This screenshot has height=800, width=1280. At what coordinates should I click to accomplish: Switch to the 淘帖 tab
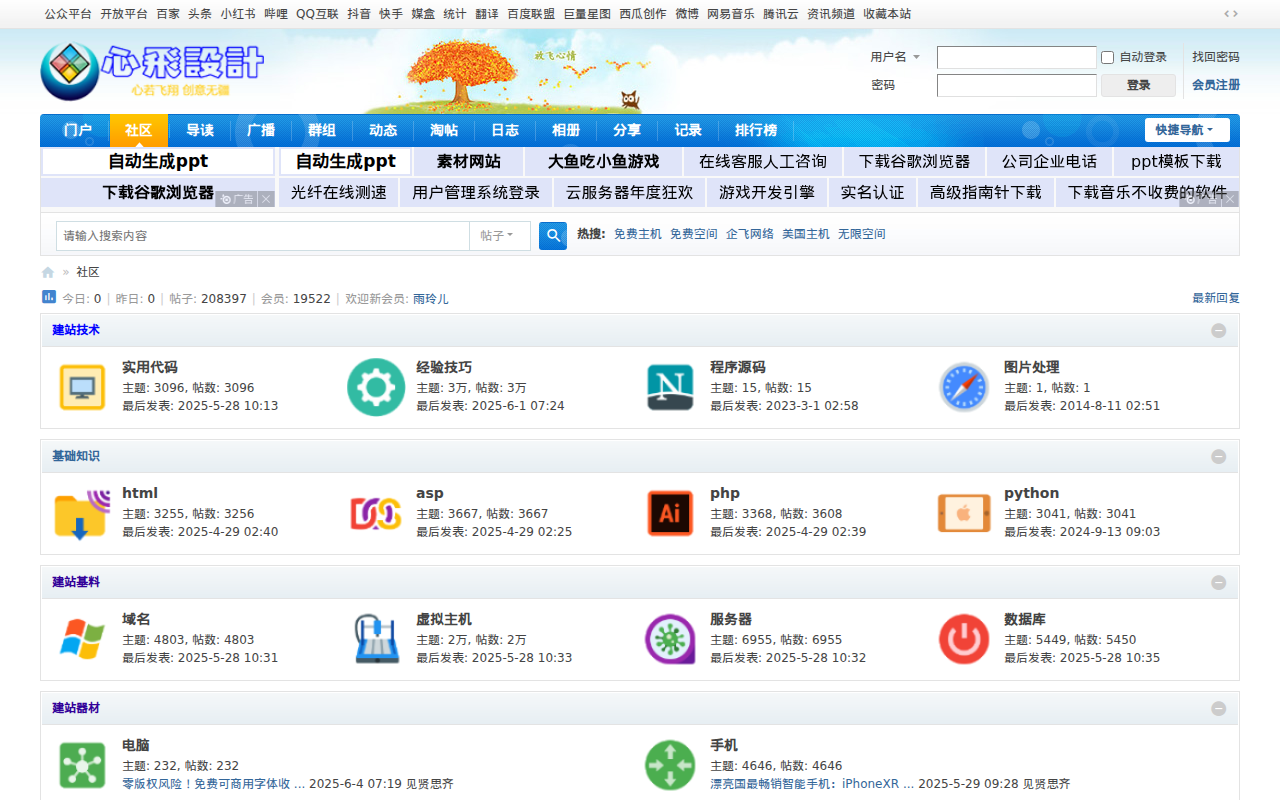pyautogui.click(x=444, y=130)
